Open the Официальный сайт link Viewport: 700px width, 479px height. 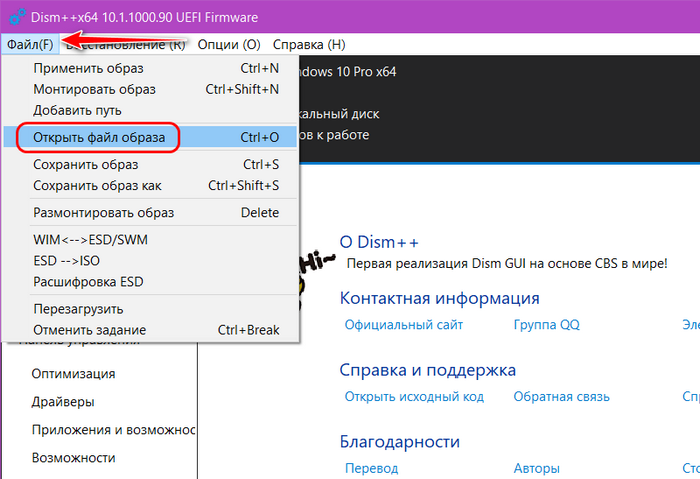click(404, 325)
